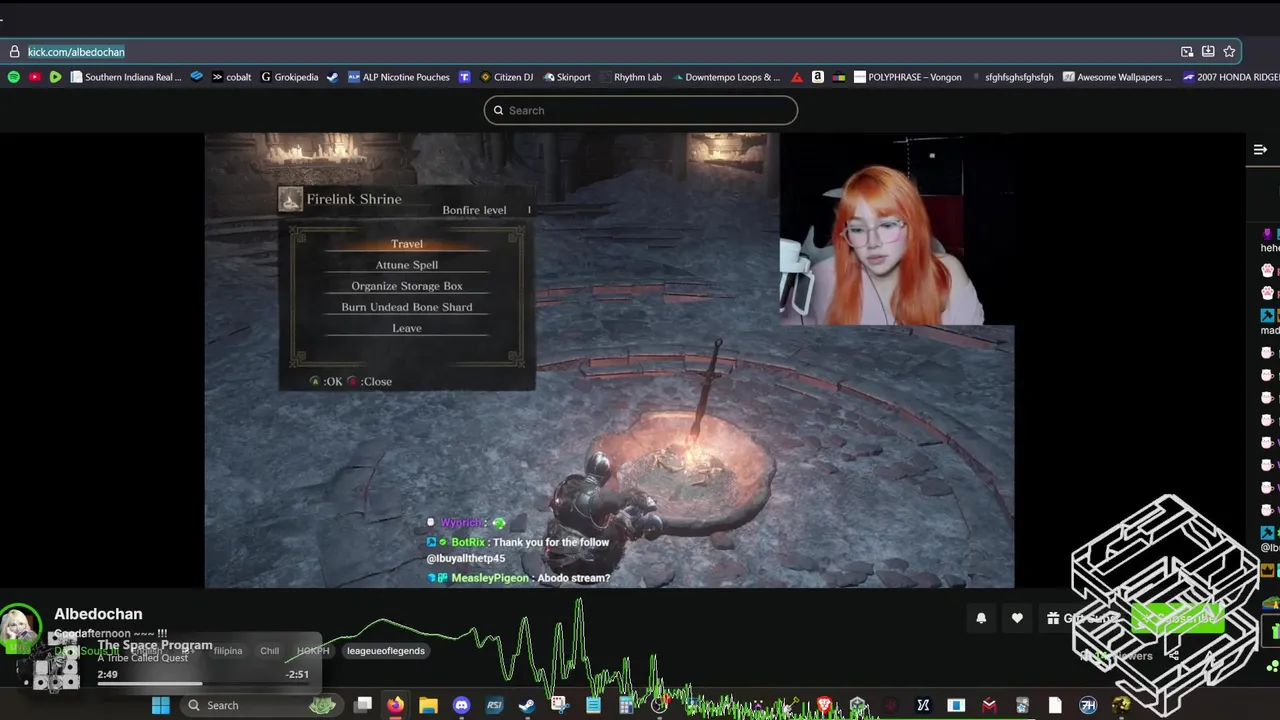Viewport: 1280px width, 720px height.
Task: Click the Chill stream tag
Action: click(269, 651)
